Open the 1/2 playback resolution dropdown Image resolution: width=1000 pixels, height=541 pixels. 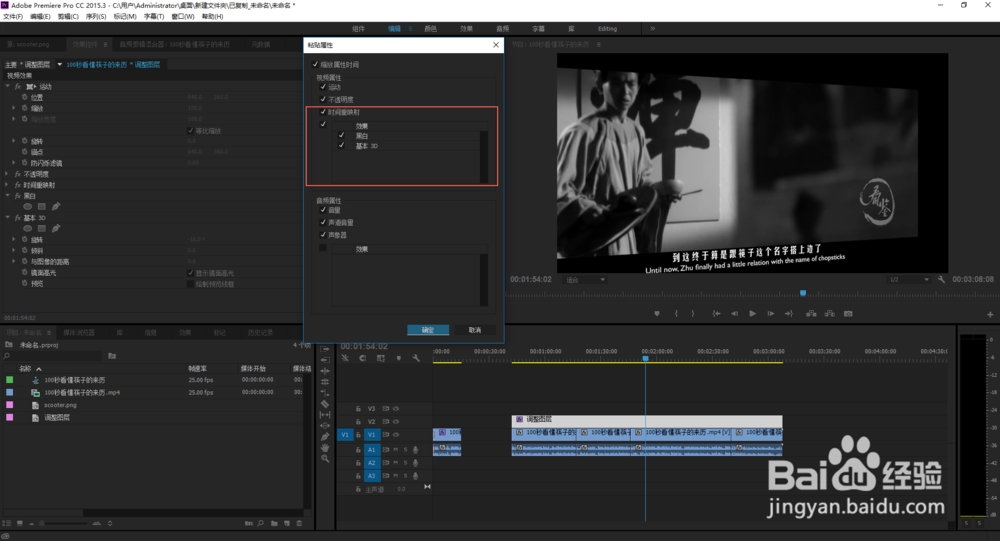click(x=908, y=279)
